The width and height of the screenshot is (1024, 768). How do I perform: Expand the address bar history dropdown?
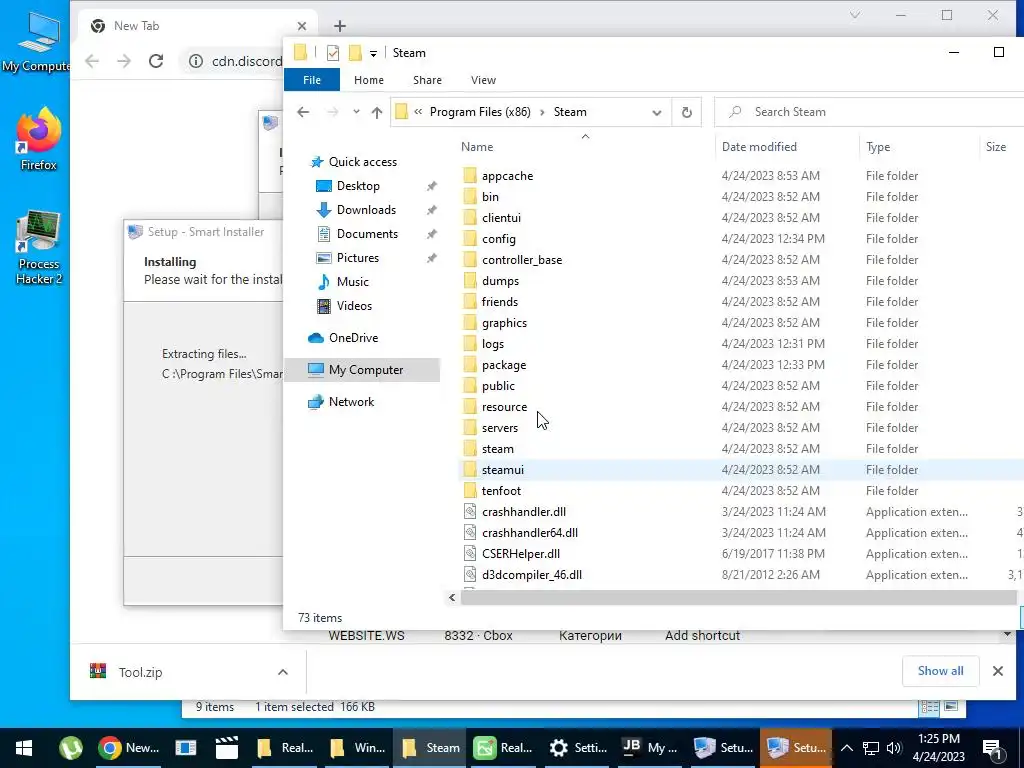656,112
